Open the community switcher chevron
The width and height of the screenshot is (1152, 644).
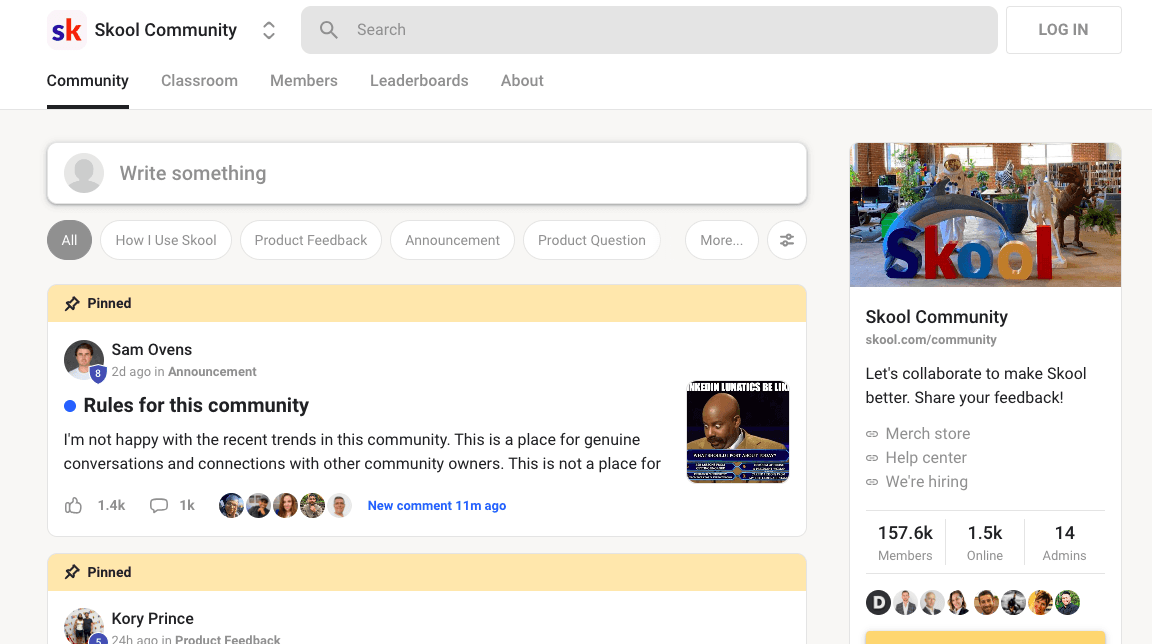(268, 29)
